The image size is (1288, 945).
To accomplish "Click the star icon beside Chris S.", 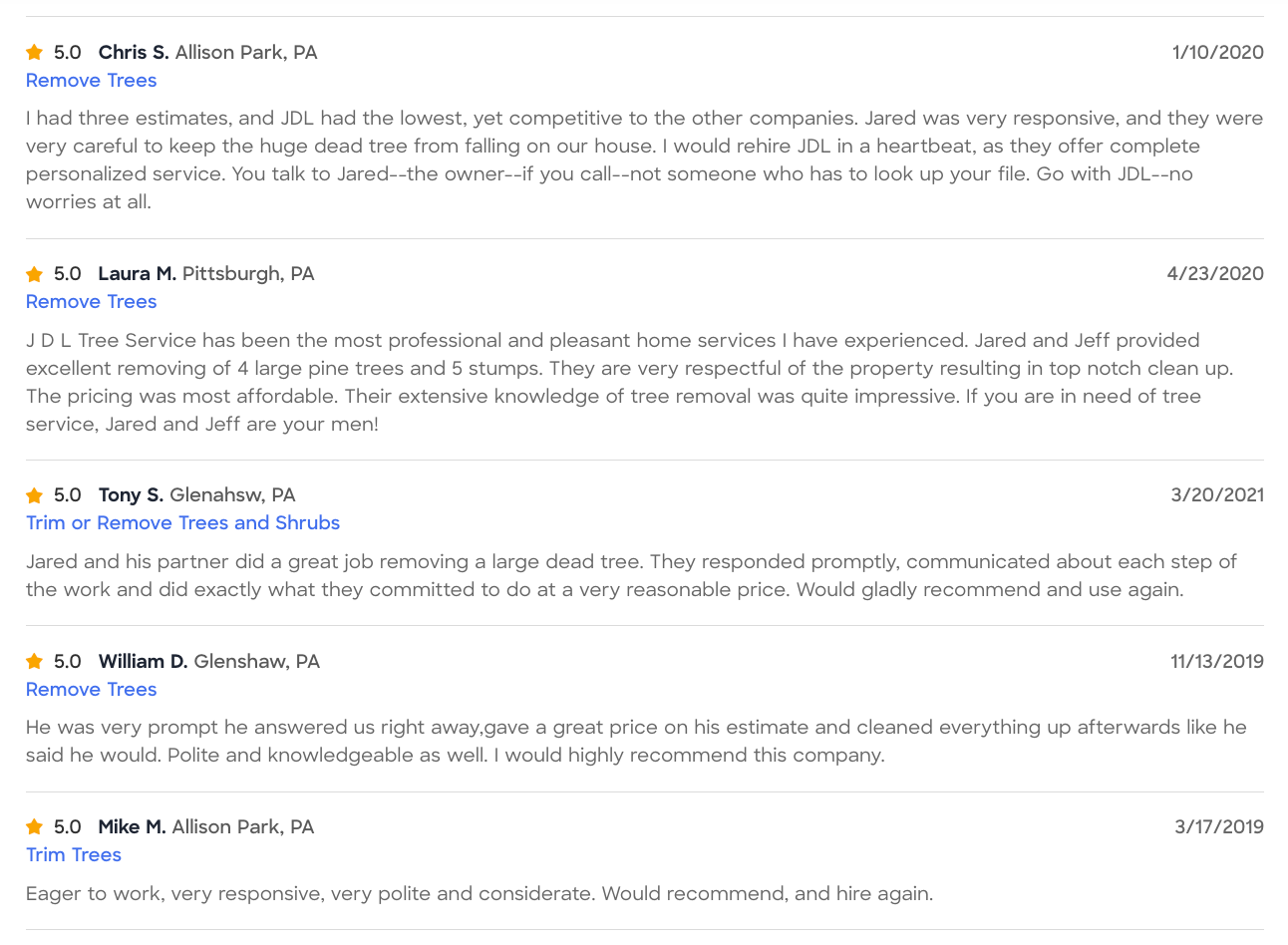I will tap(34, 52).
